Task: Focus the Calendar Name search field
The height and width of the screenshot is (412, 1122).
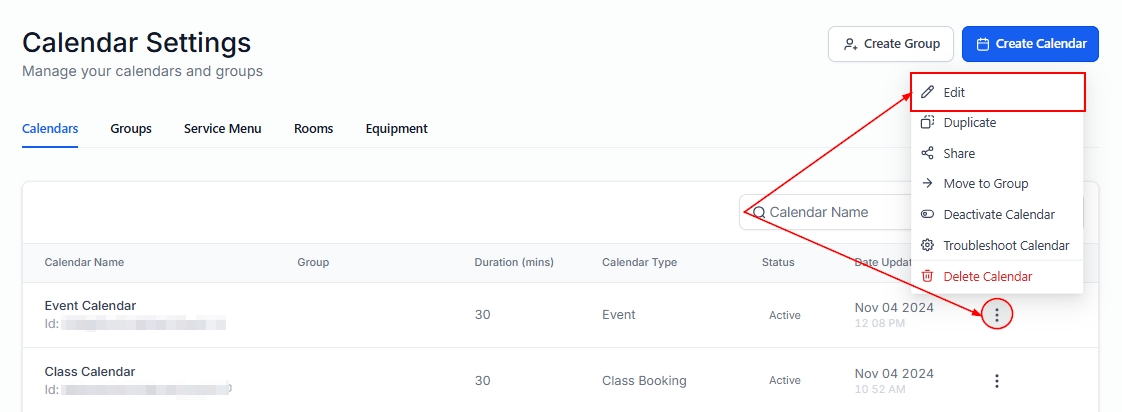Action: (x=830, y=212)
